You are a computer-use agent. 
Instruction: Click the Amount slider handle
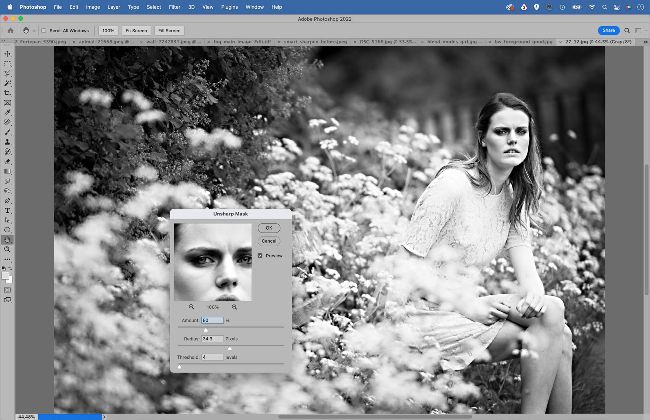[206, 329]
